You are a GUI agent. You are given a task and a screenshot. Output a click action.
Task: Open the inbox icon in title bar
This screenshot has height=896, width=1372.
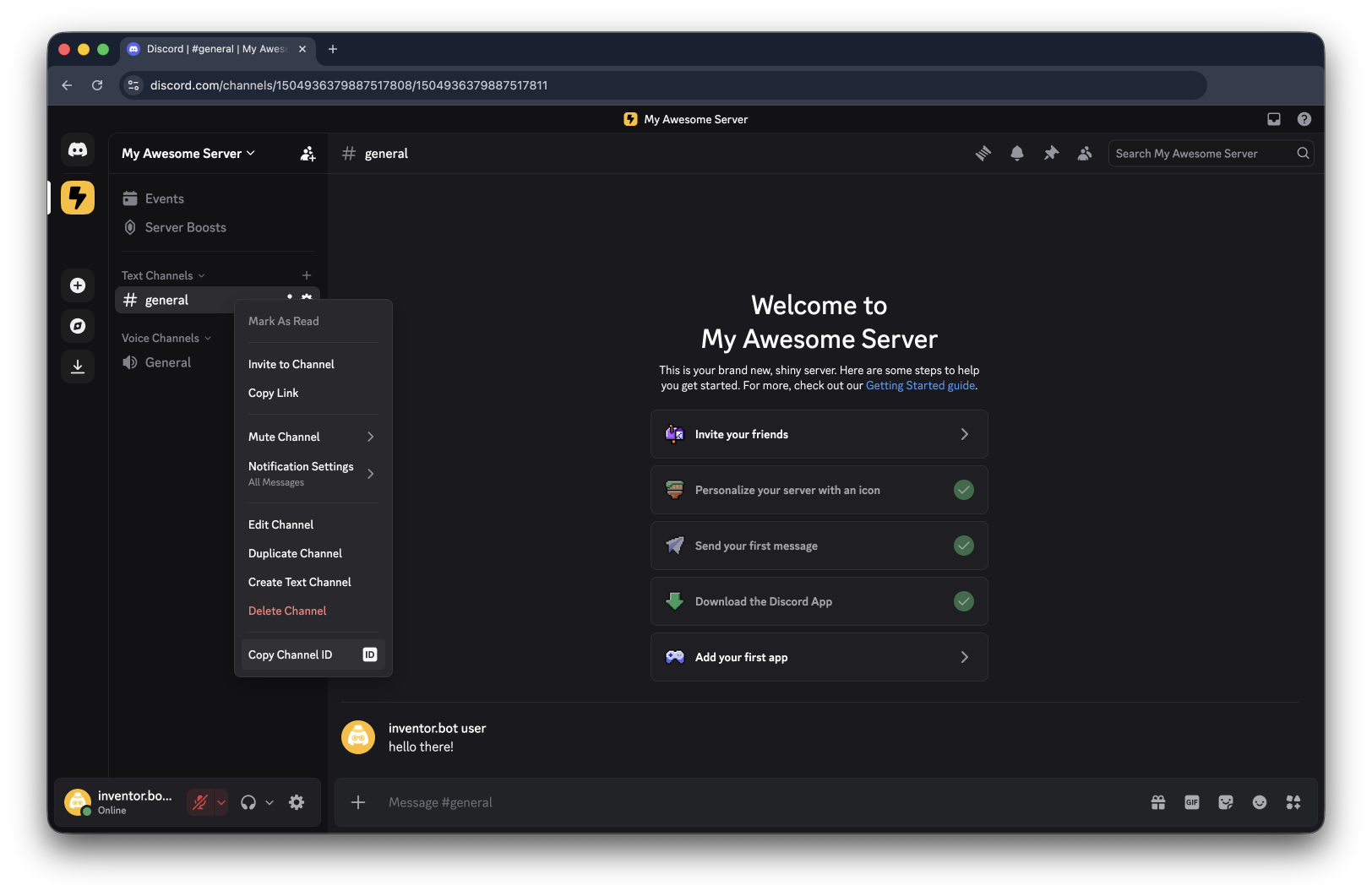click(1274, 119)
